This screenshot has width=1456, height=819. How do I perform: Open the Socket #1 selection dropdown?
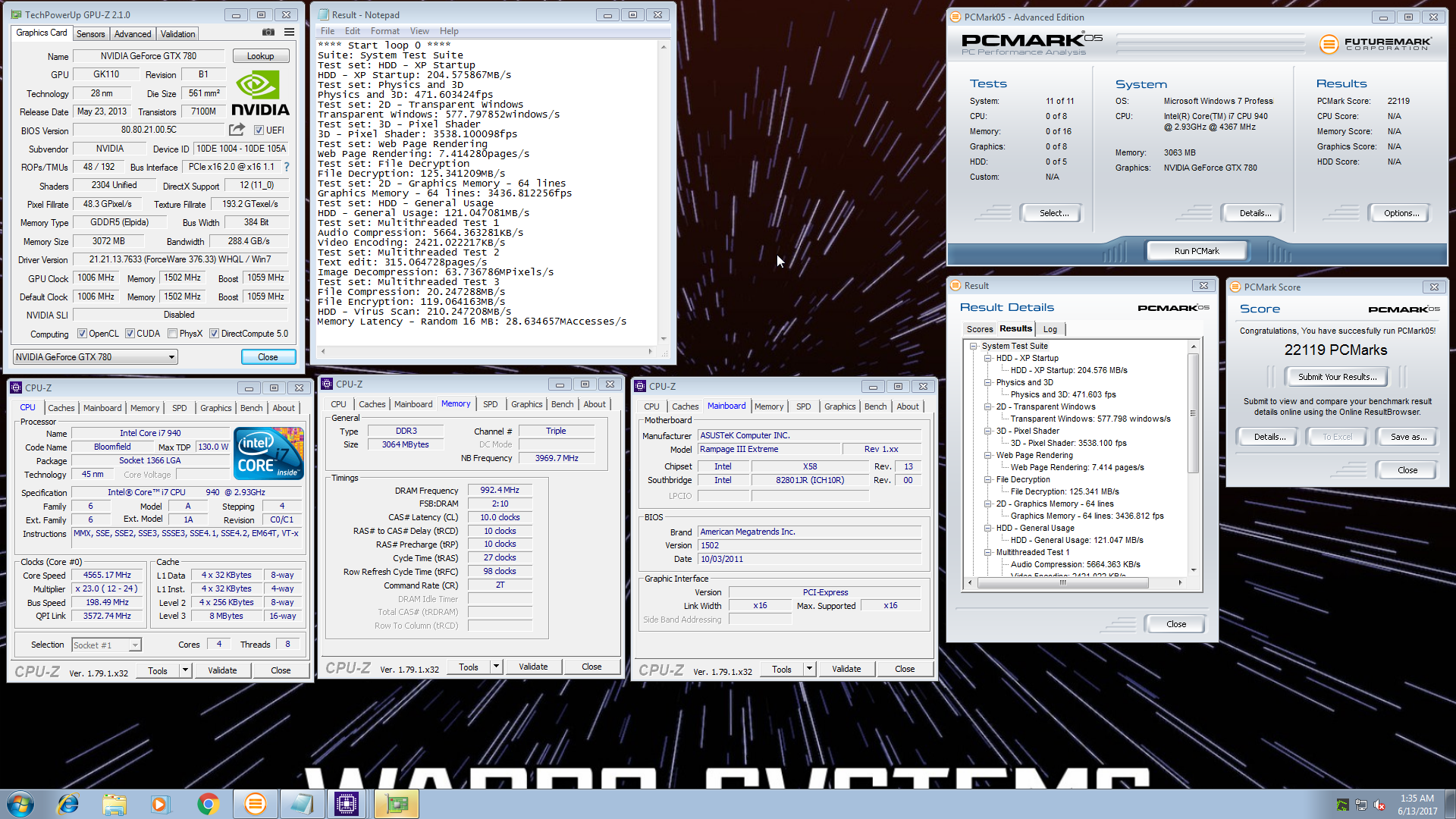click(x=107, y=645)
